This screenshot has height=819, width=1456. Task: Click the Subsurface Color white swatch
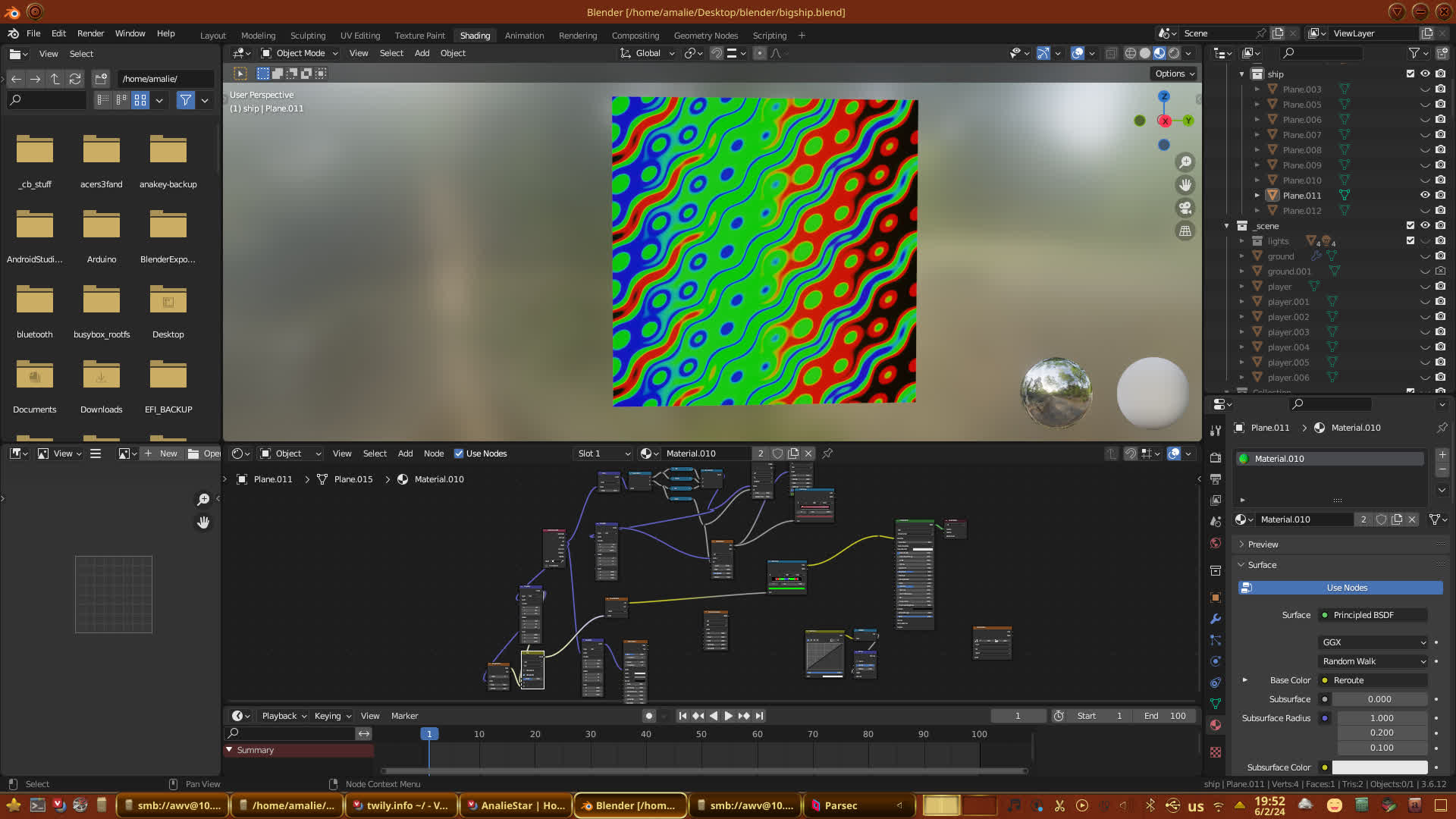point(1379,767)
